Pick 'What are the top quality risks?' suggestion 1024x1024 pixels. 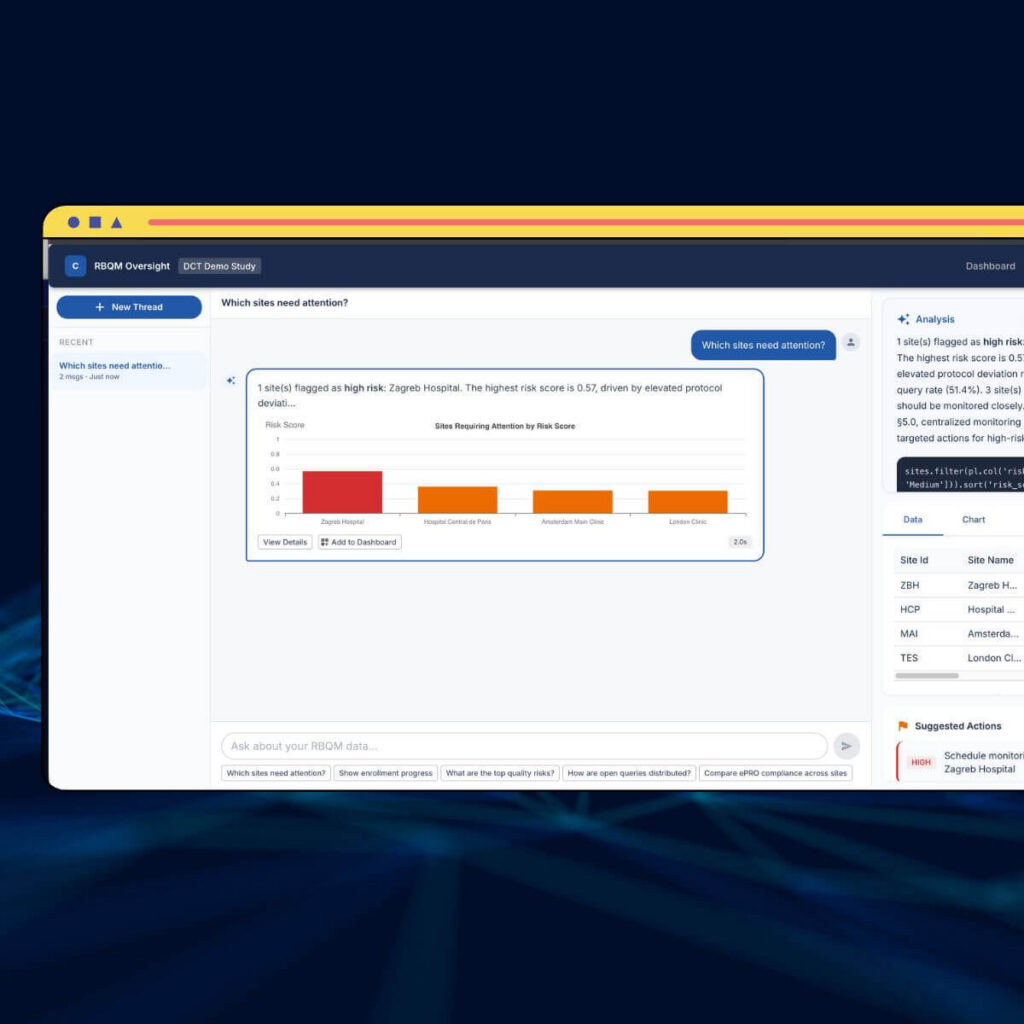point(500,773)
